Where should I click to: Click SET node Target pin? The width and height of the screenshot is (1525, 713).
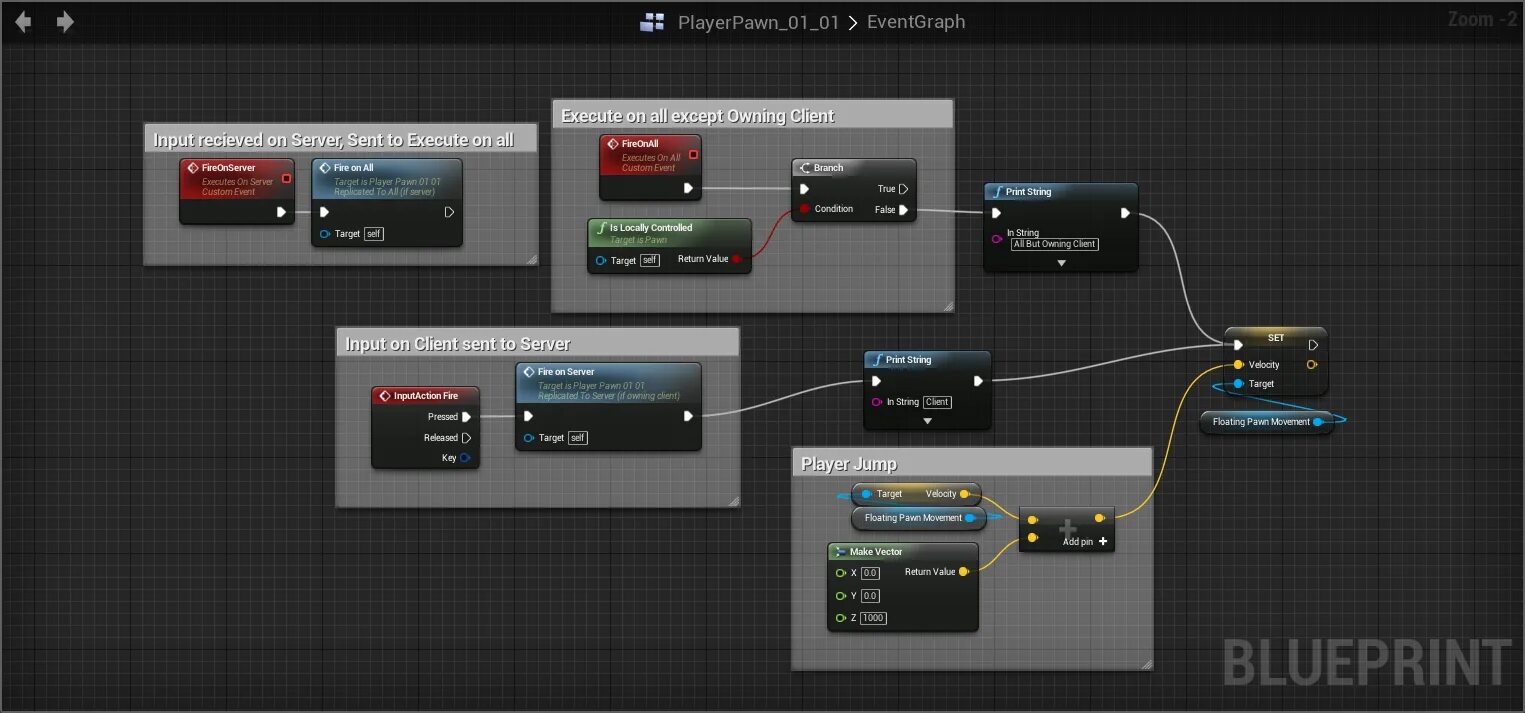tap(1239, 384)
